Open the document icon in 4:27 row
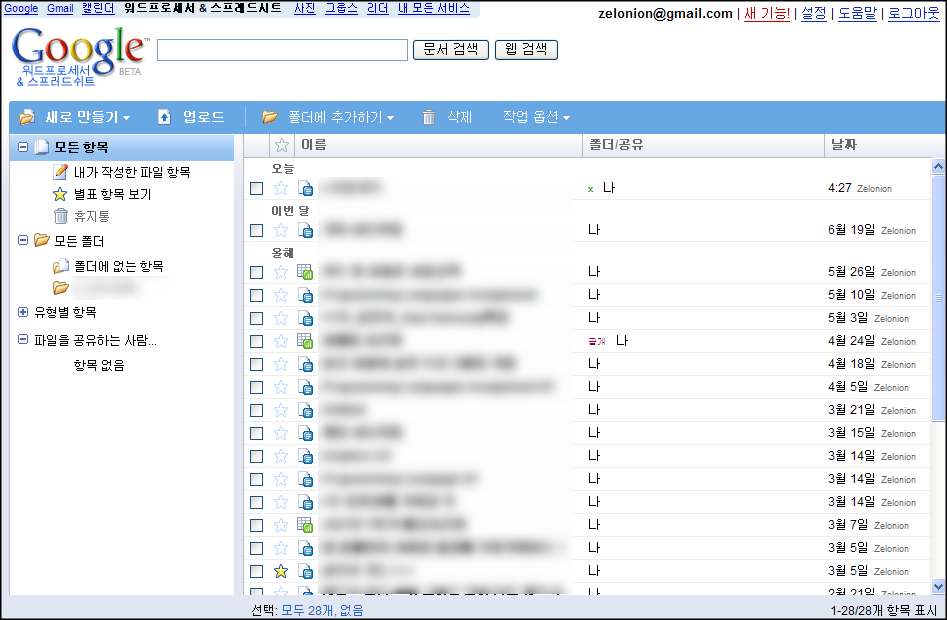 (306, 188)
